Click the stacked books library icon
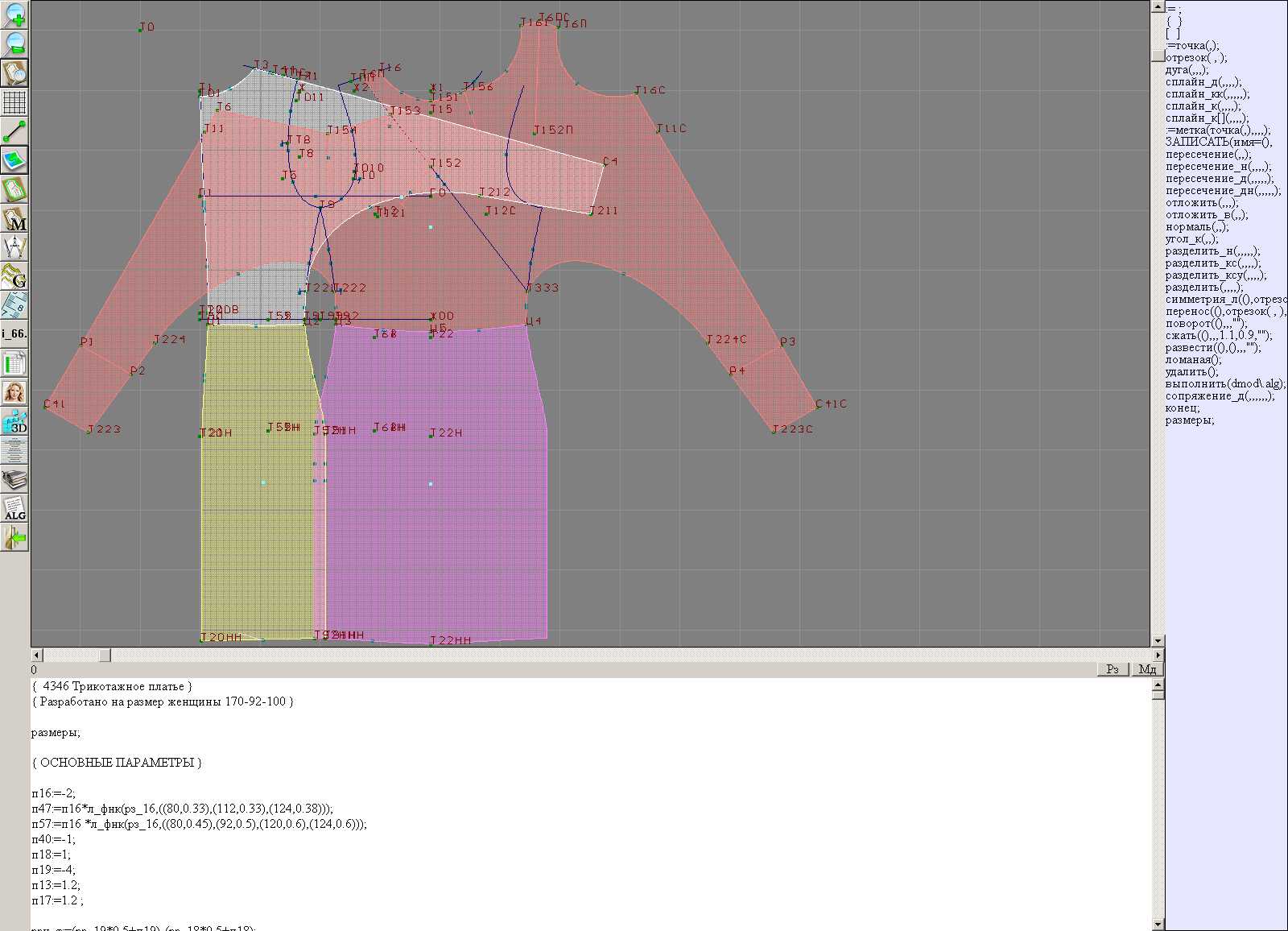Screen dimensions: 1288x931 [x=14, y=480]
